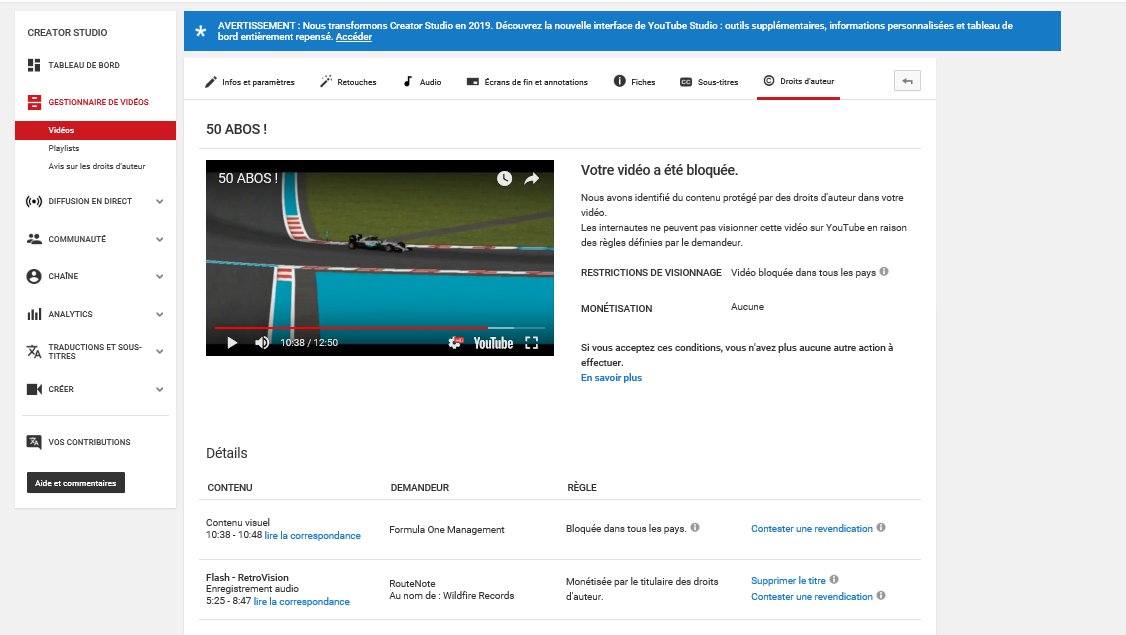
Task: Enter fullscreen in the video player
Action: (531, 343)
